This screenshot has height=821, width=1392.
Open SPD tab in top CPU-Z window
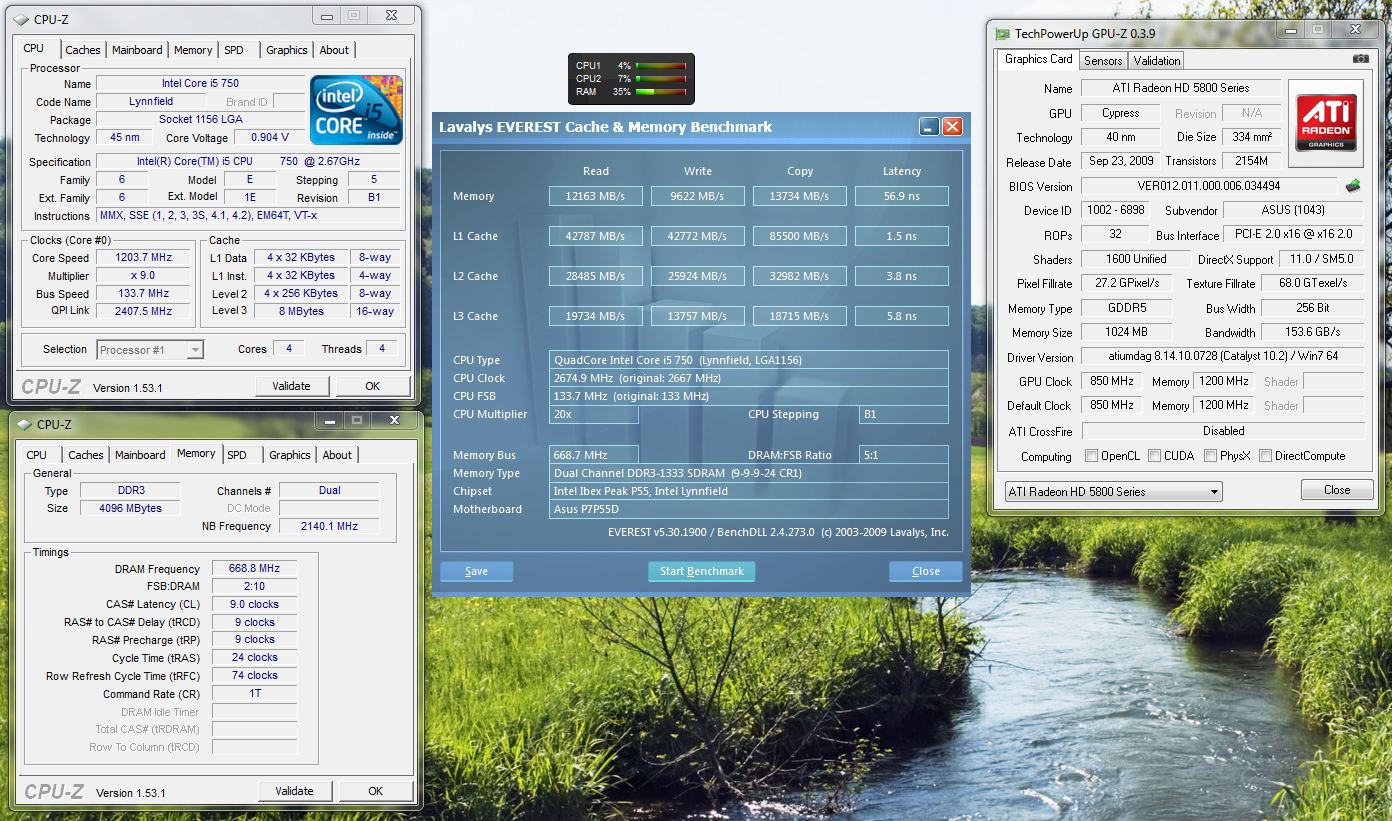pyautogui.click(x=234, y=50)
